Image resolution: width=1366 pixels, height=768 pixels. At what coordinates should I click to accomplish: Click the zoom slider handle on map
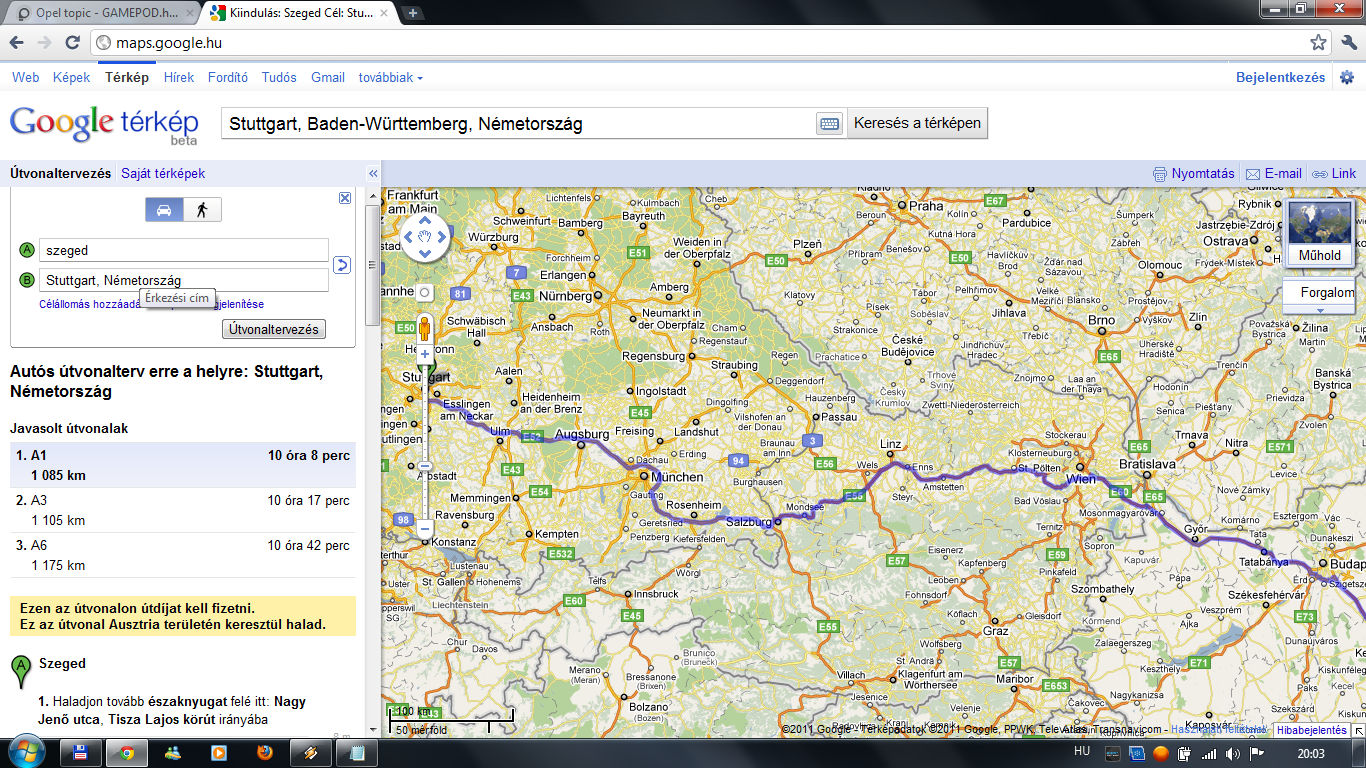(425, 466)
